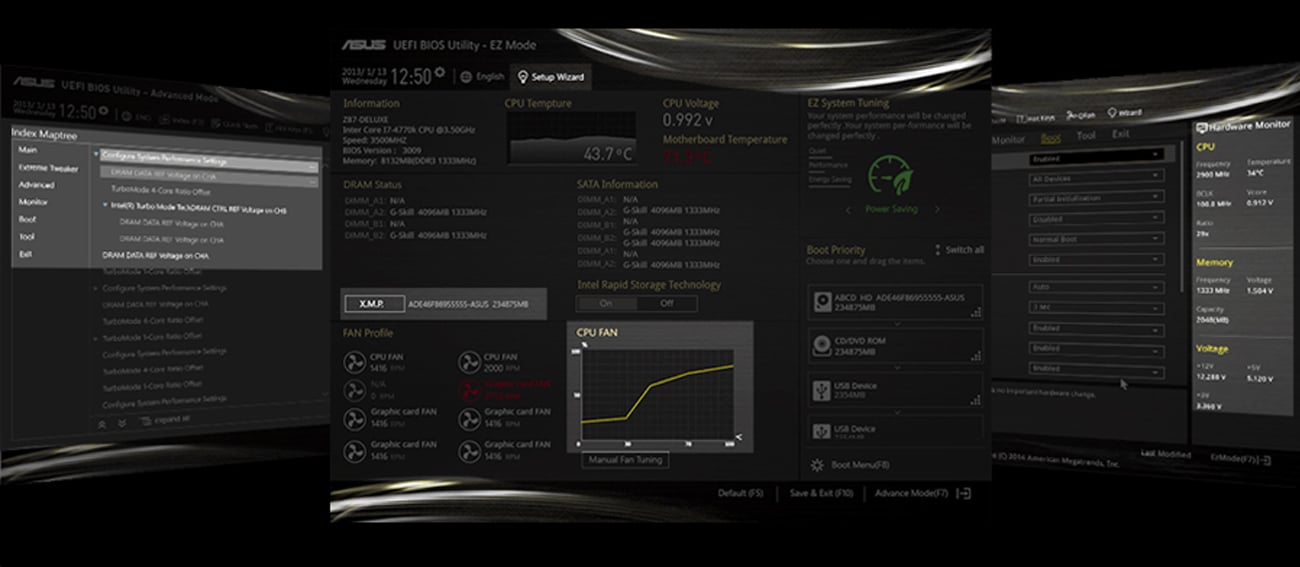Select Advanced in Index Maptree
Viewport: 1300px width, 567px height.
tap(36, 185)
